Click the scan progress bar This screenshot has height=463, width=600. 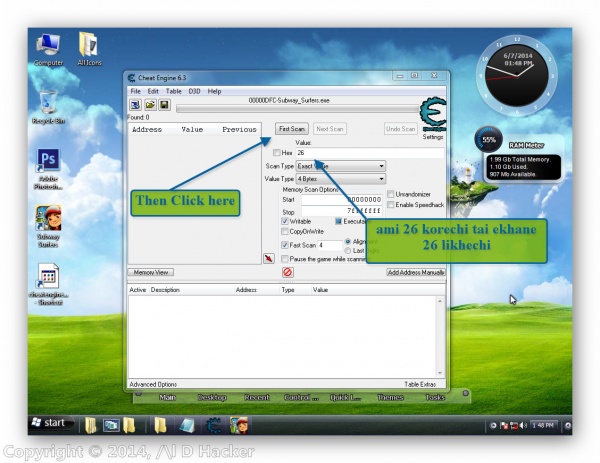[x=297, y=109]
